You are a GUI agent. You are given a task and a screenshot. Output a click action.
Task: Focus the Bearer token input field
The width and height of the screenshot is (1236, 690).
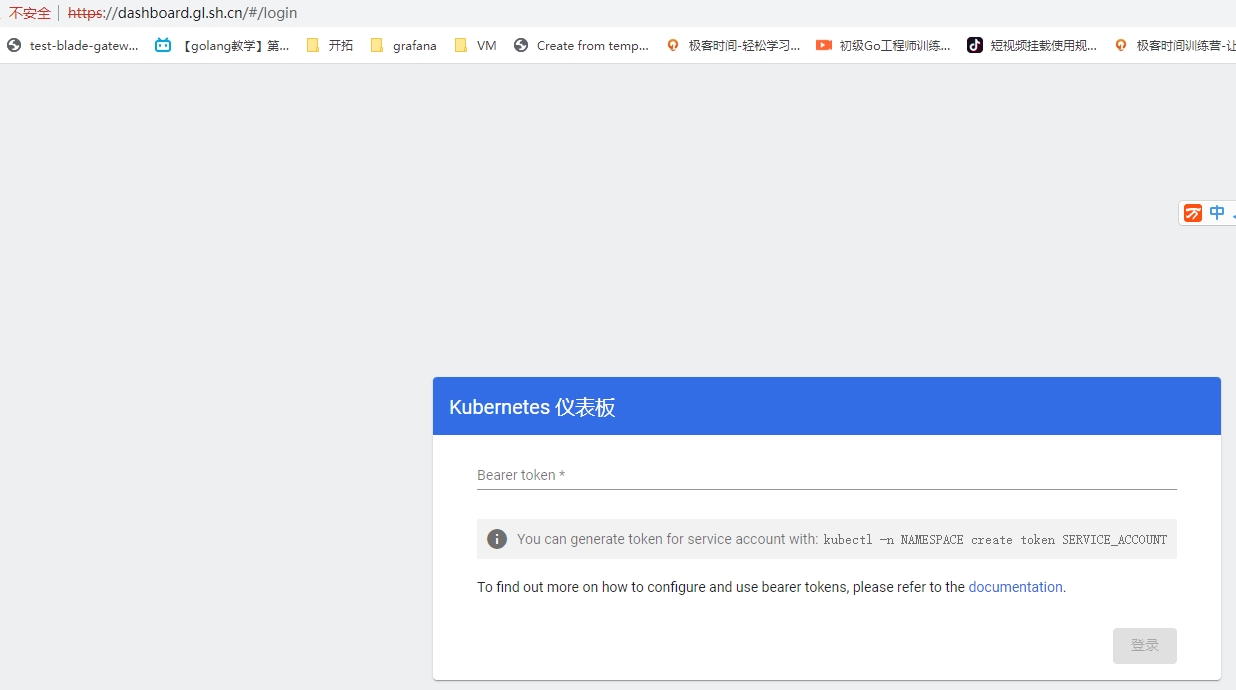(826, 475)
